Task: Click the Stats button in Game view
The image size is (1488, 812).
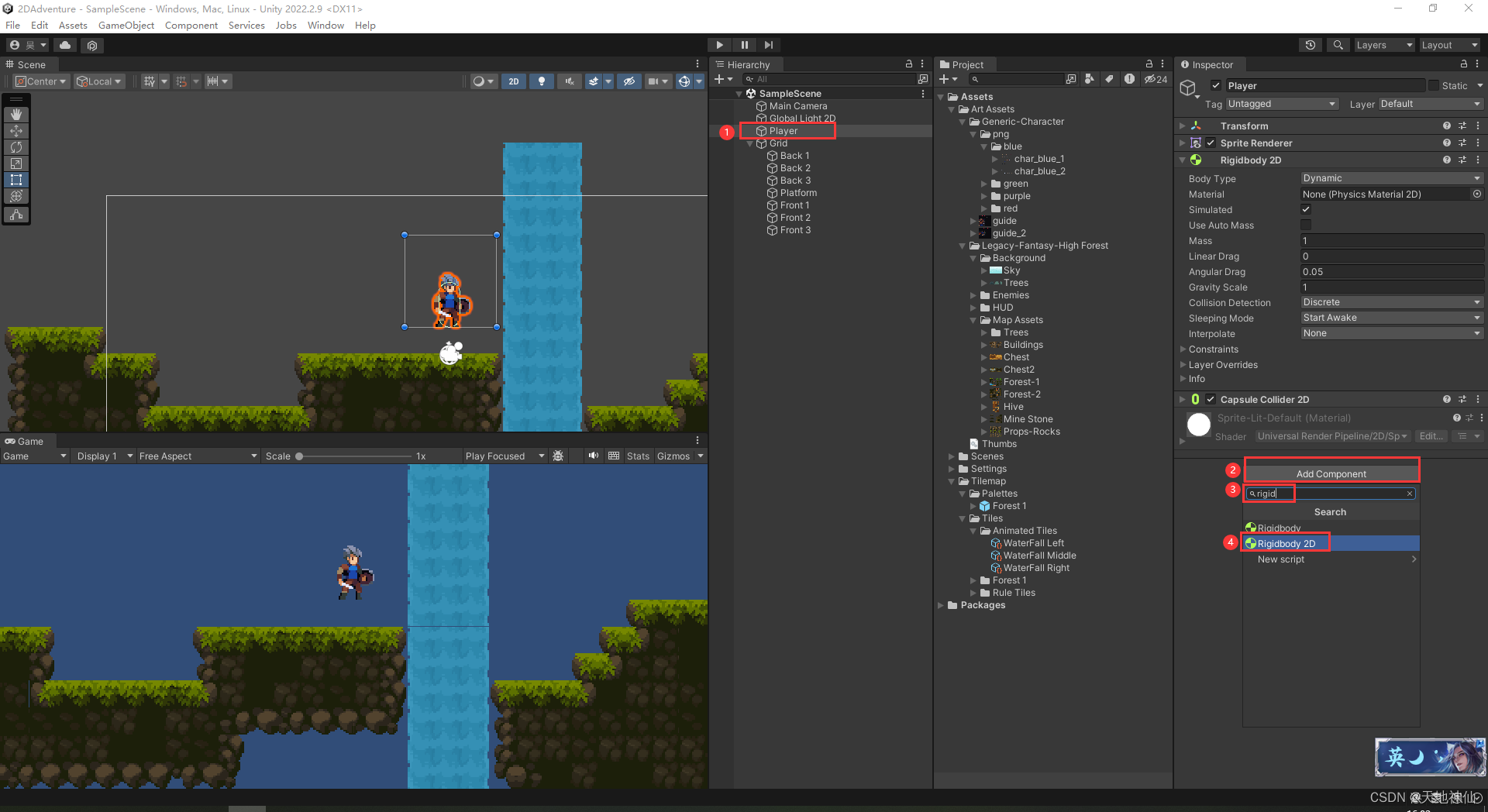Action: [638, 456]
